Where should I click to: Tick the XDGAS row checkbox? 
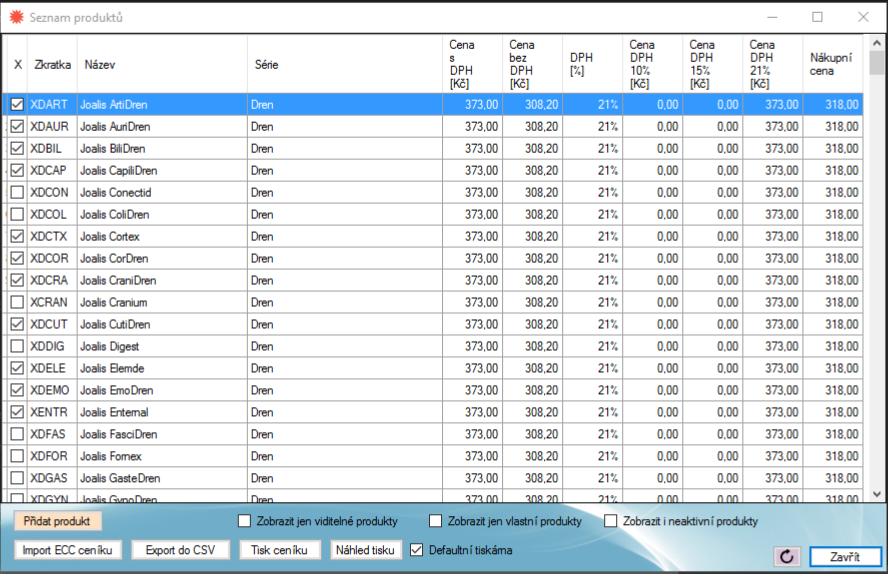17,479
